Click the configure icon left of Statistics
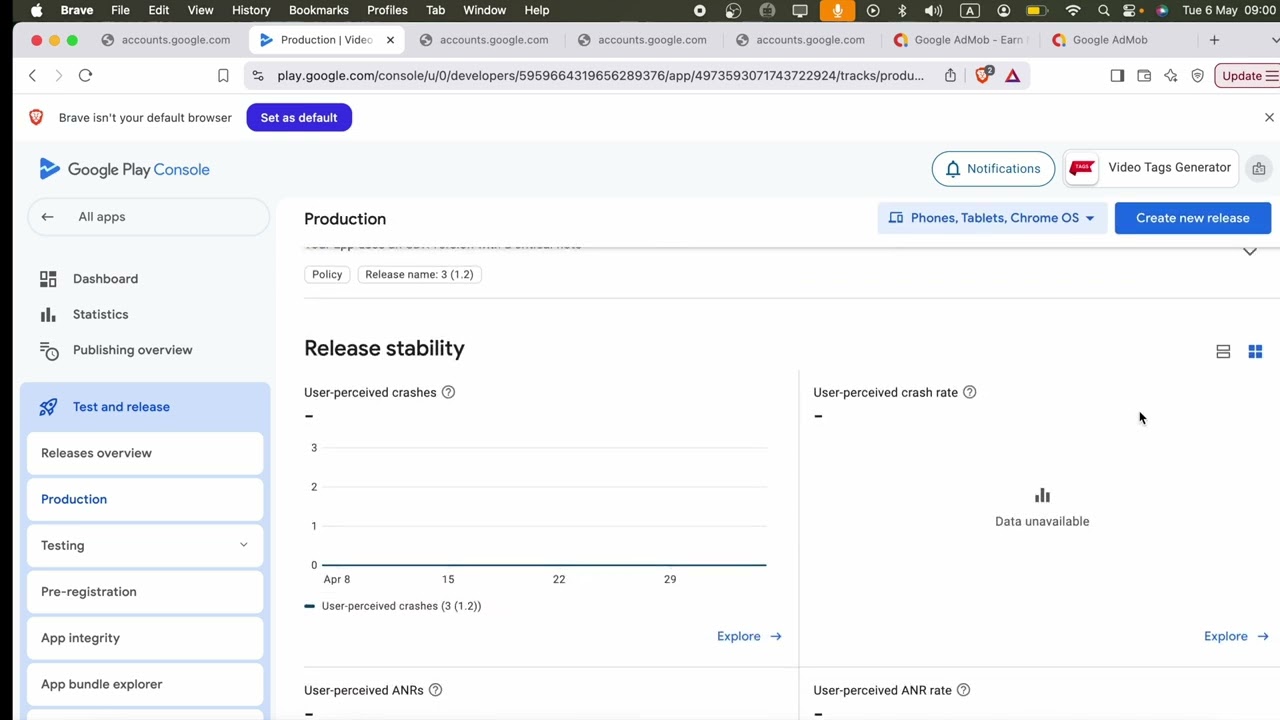Image resolution: width=1280 pixels, height=720 pixels. click(x=48, y=314)
